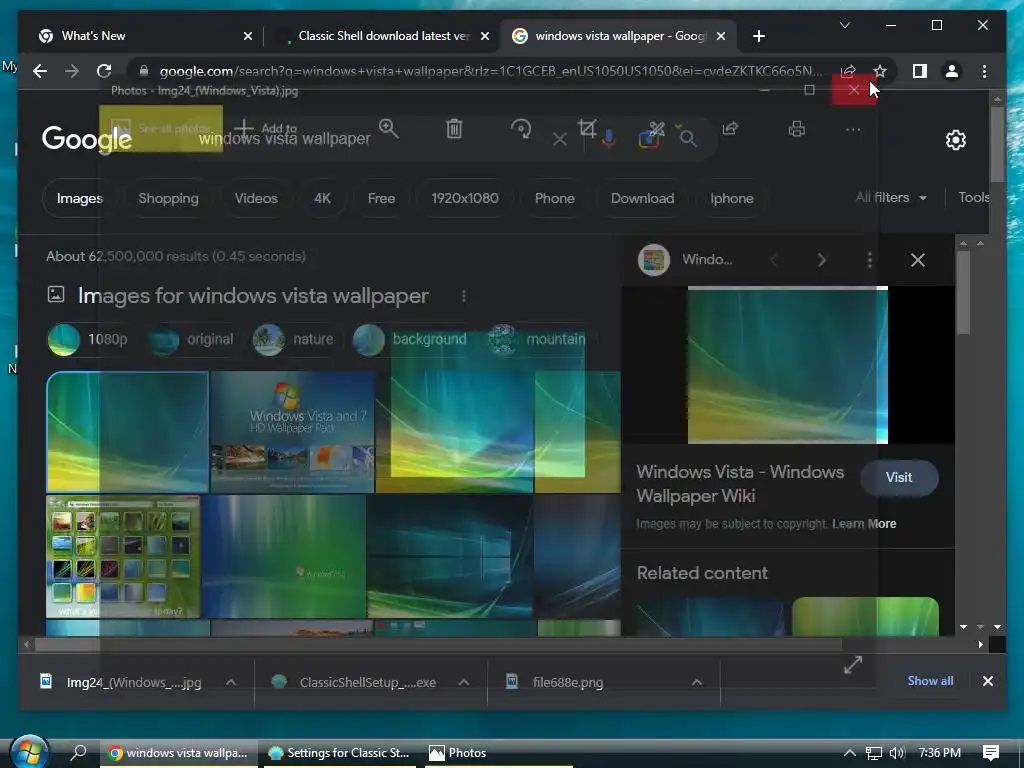Select the mountain image suggestion chip
Image resolution: width=1024 pixels, height=768 pixels.
537,340
